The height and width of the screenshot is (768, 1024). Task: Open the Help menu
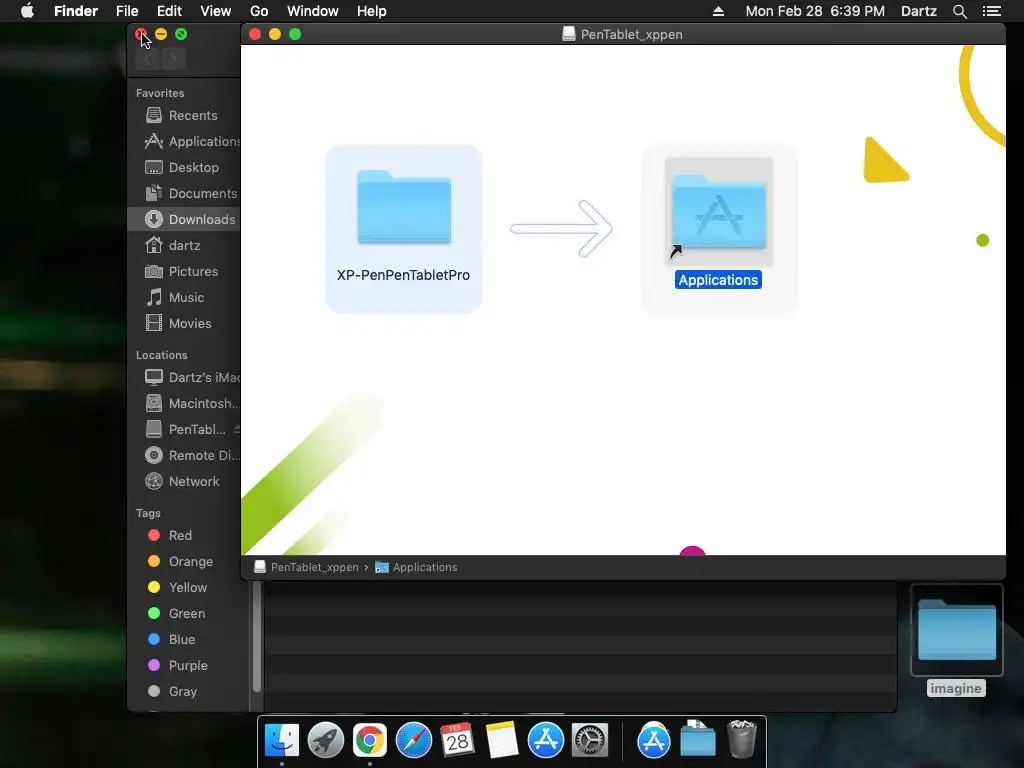pos(372,11)
